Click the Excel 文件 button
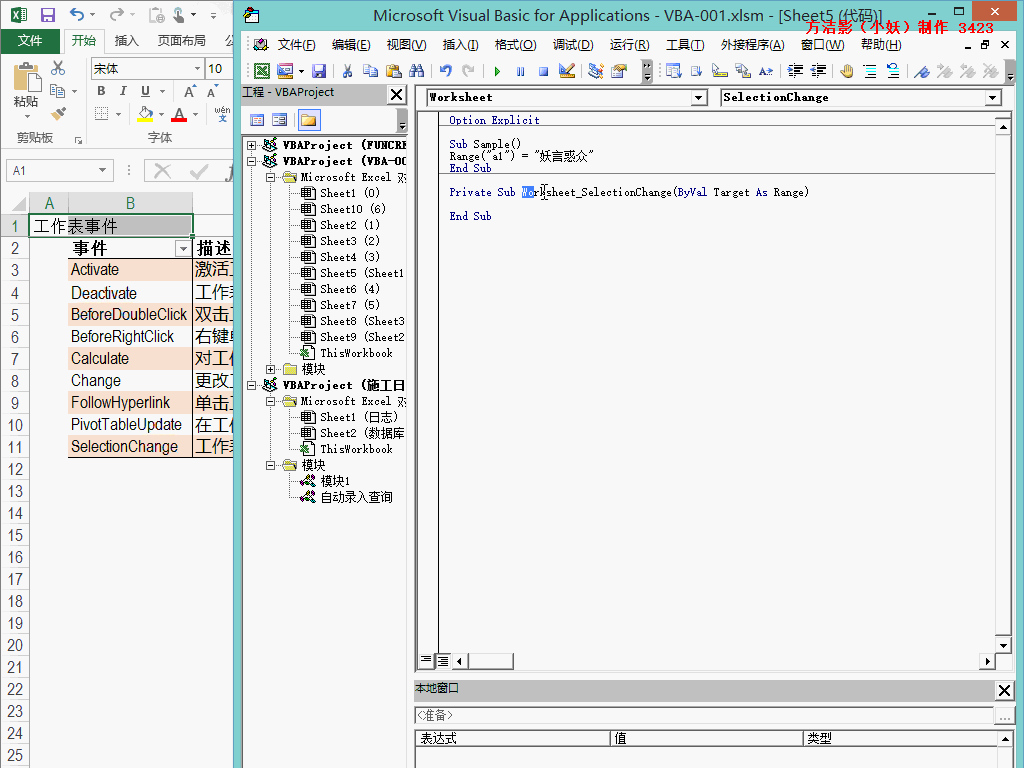This screenshot has width=1024, height=768. point(30,40)
